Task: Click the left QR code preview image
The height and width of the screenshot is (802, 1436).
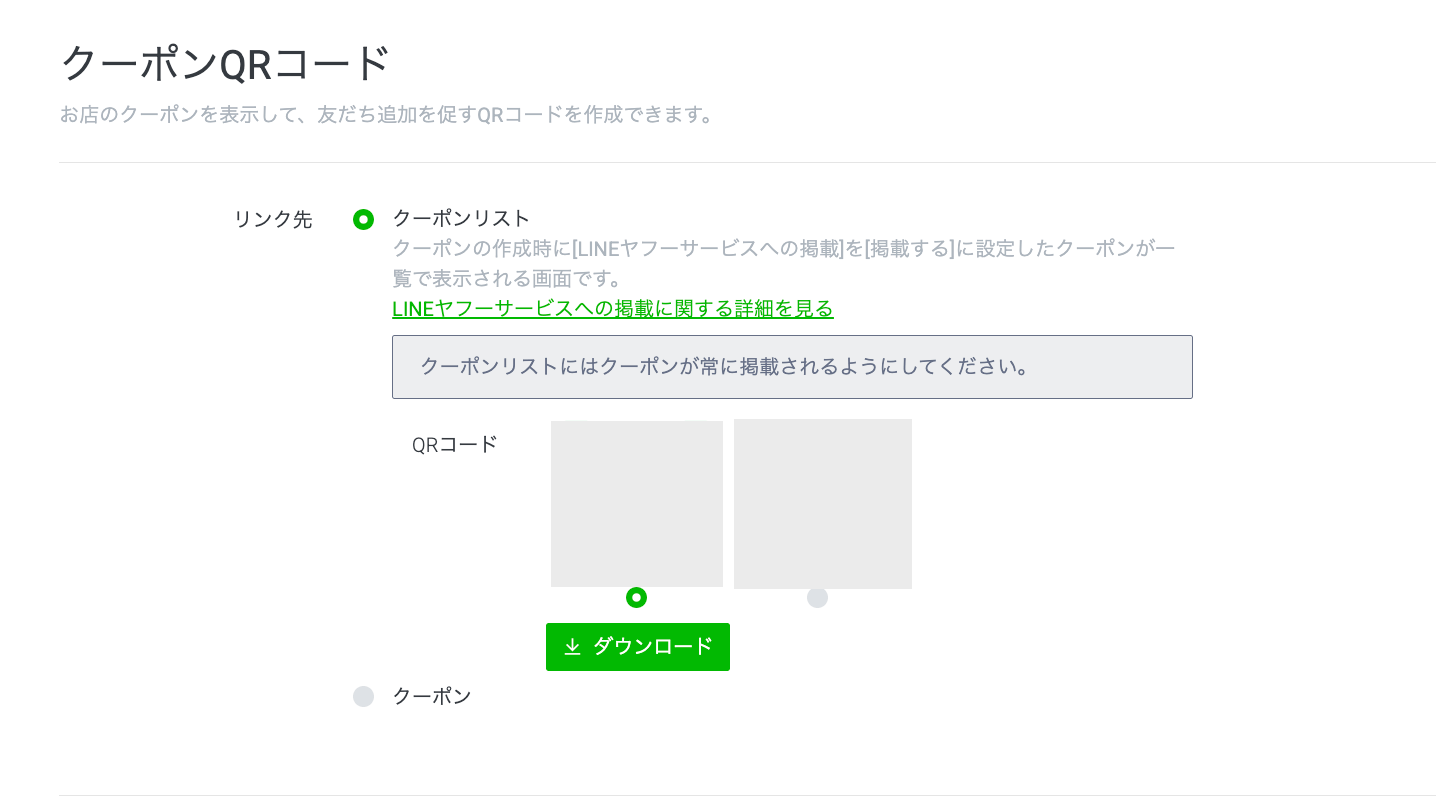Action: click(636, 503)
